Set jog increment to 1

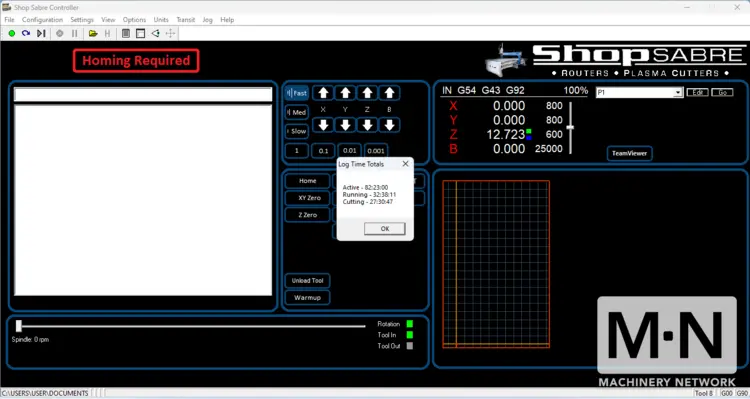point(297,151)
